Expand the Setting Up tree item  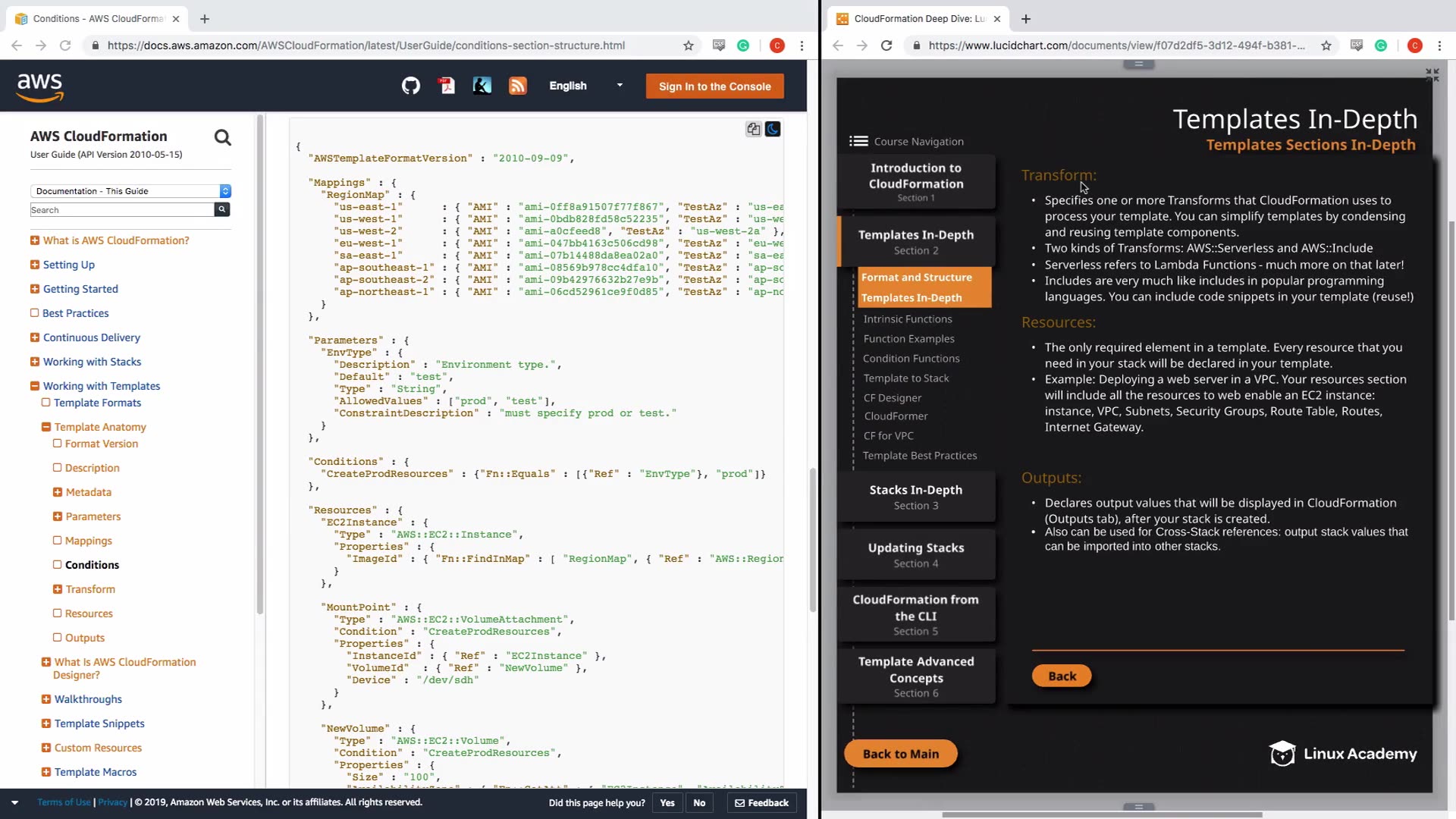tap(35, 265)
